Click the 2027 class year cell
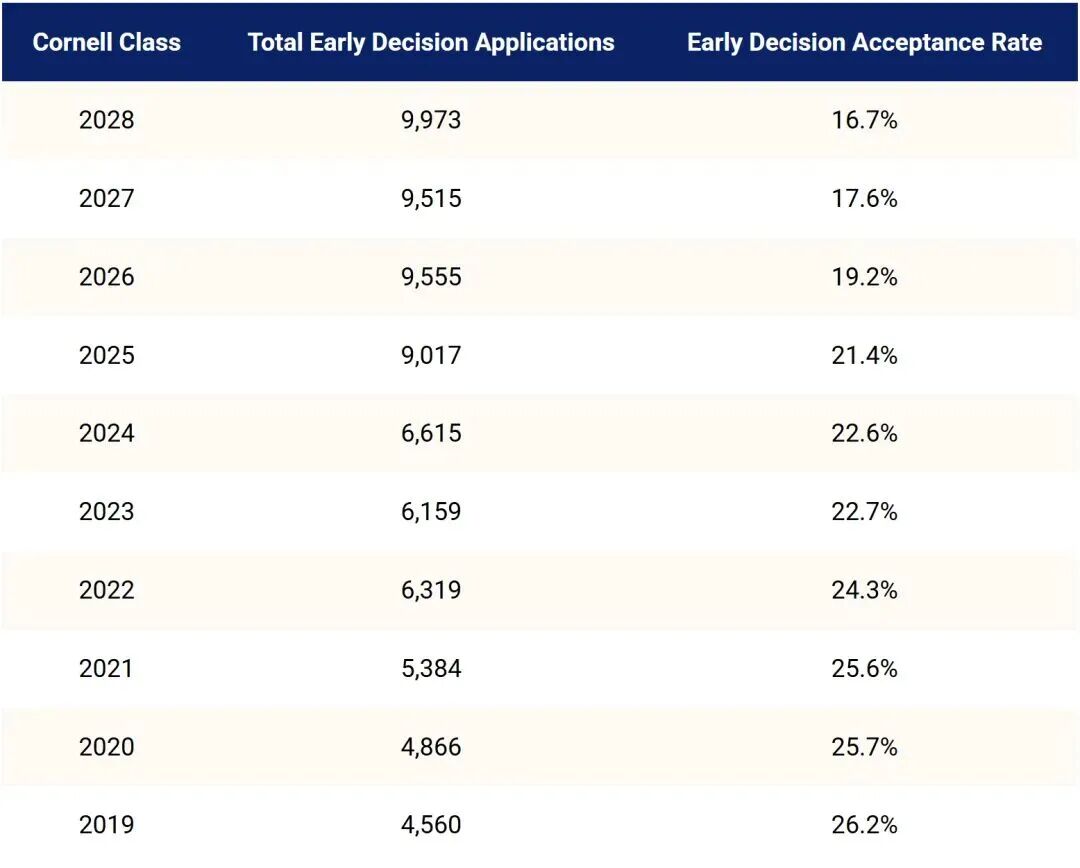Viewport: 1080px width, 868px height. point(107,198)
